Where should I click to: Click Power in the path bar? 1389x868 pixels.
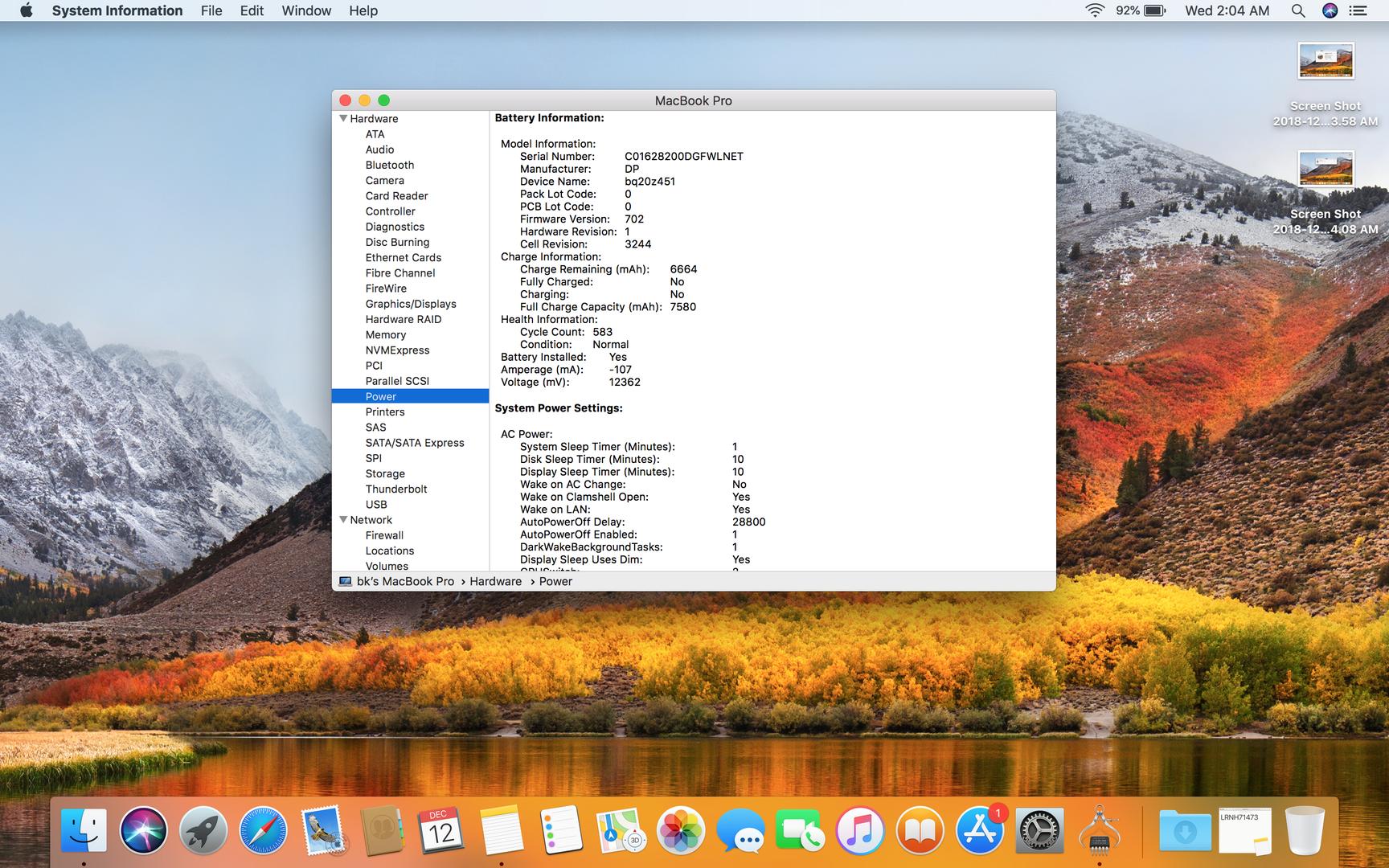point(555,581)
